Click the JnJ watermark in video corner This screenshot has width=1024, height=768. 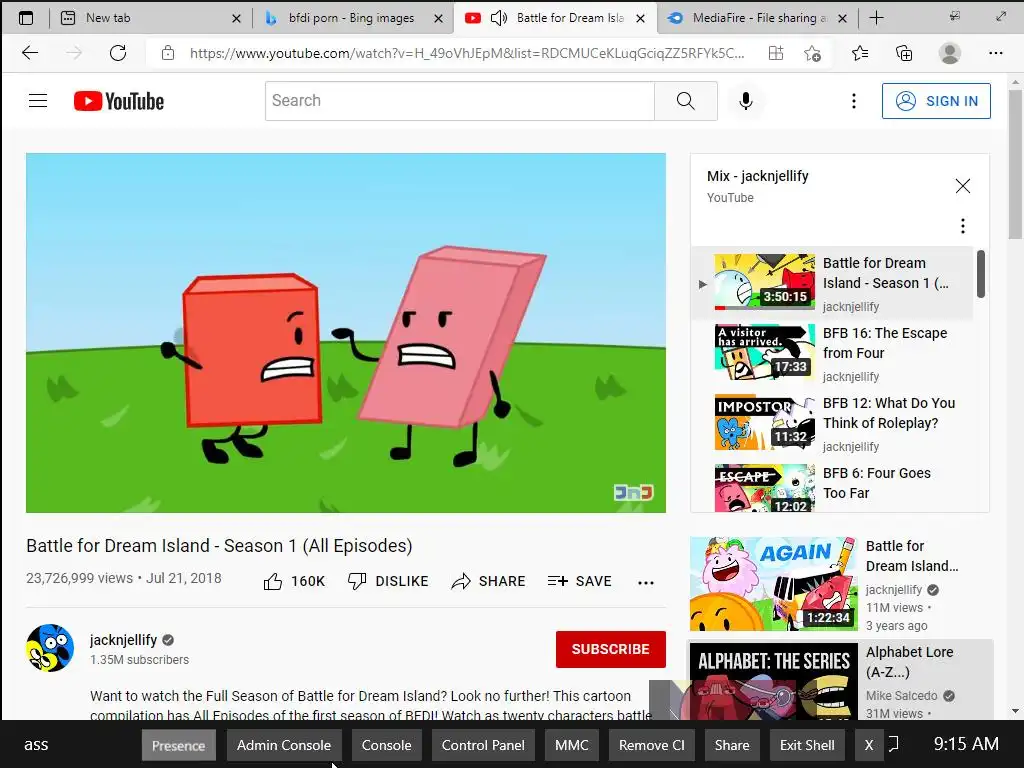(x=633, y=492)
